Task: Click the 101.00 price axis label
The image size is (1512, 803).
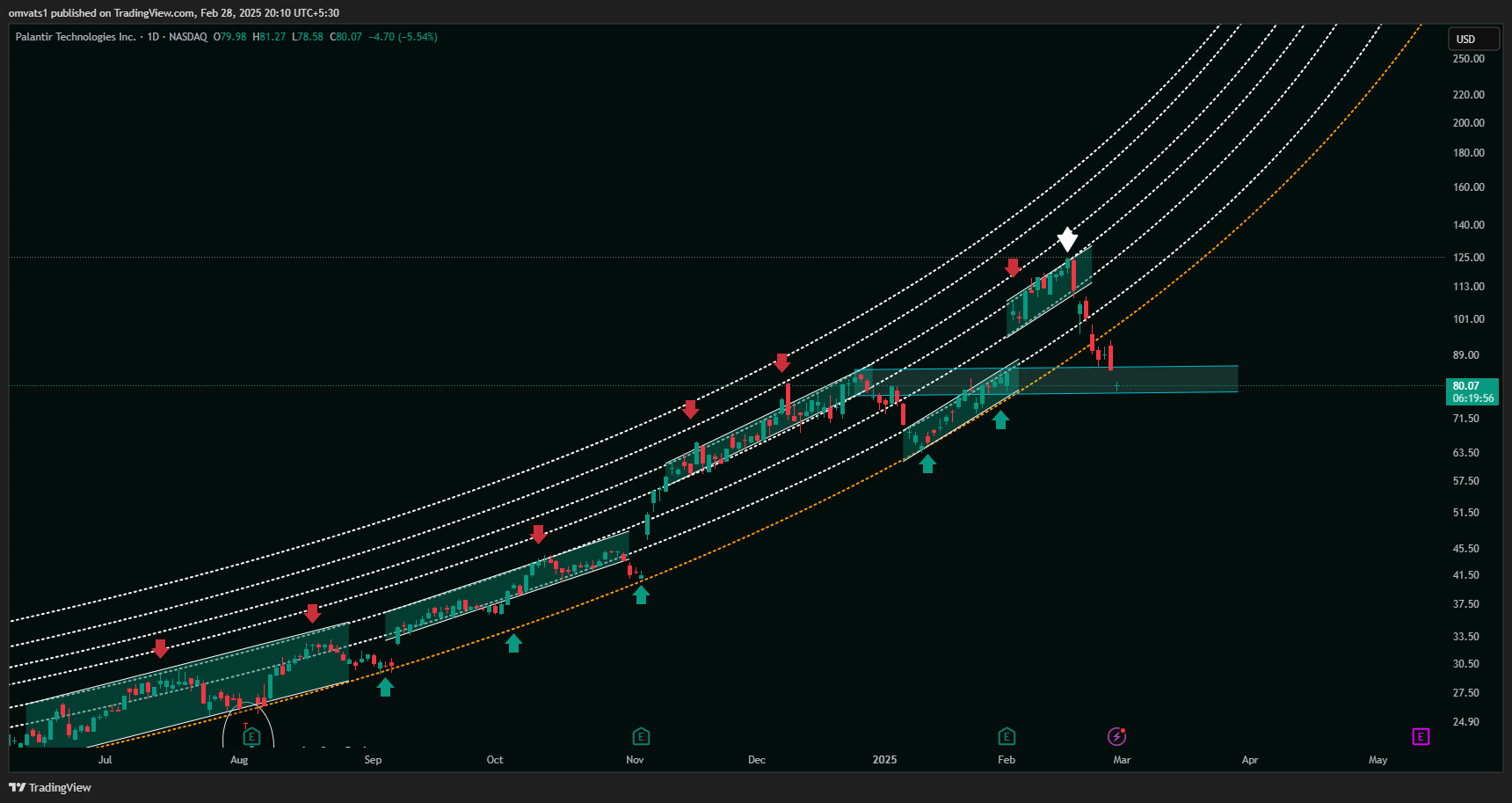Action: pos(1468,319)
